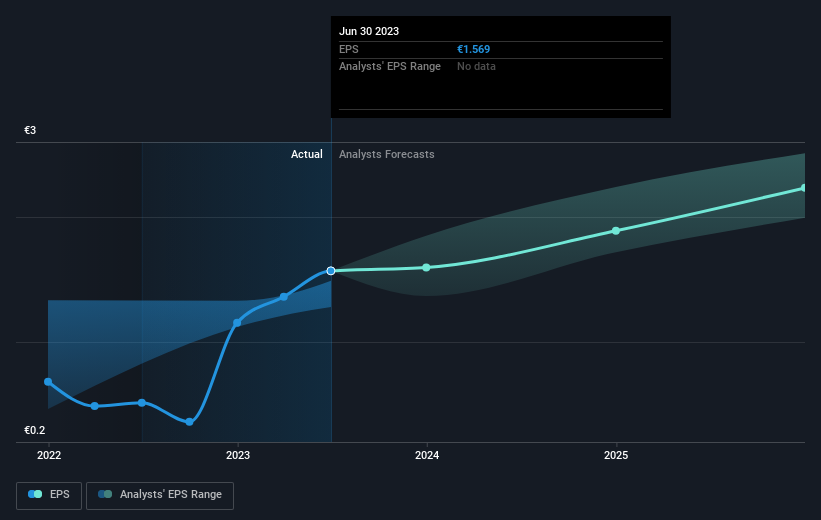Click the EPS legend color icon

[x=35, y=494]
